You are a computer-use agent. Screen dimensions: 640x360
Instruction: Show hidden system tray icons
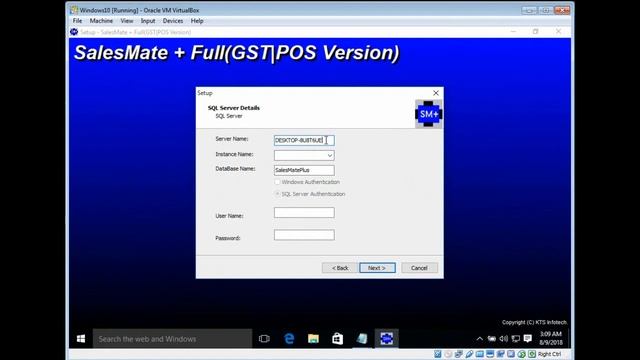[x=480, y=339]
